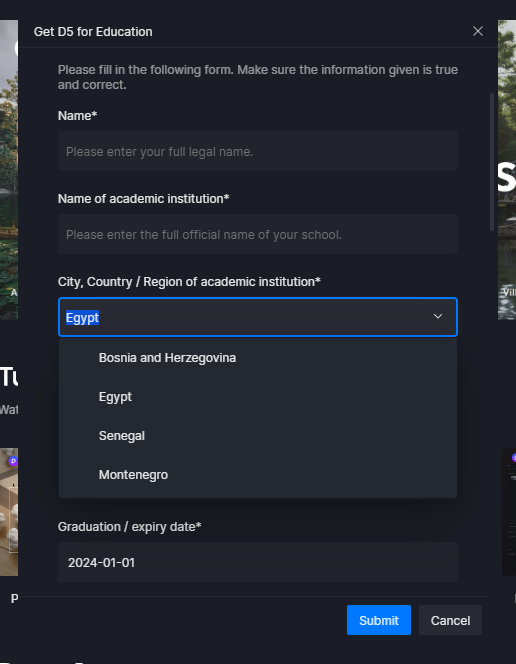Image resolution: width=516 pixels, height=664 pixels.
Task: Click the lake scene image behind the dialog's right edge
Action: pos(507,169)
